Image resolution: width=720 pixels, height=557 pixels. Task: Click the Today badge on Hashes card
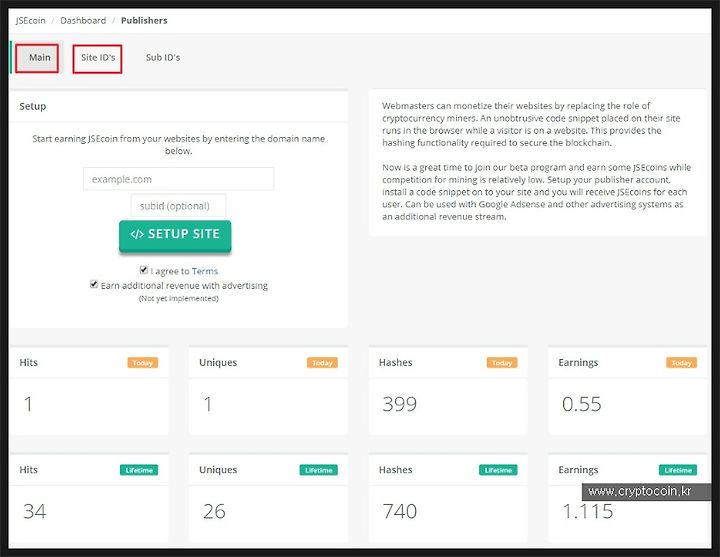pyautogui.click(x=502, y=363)
